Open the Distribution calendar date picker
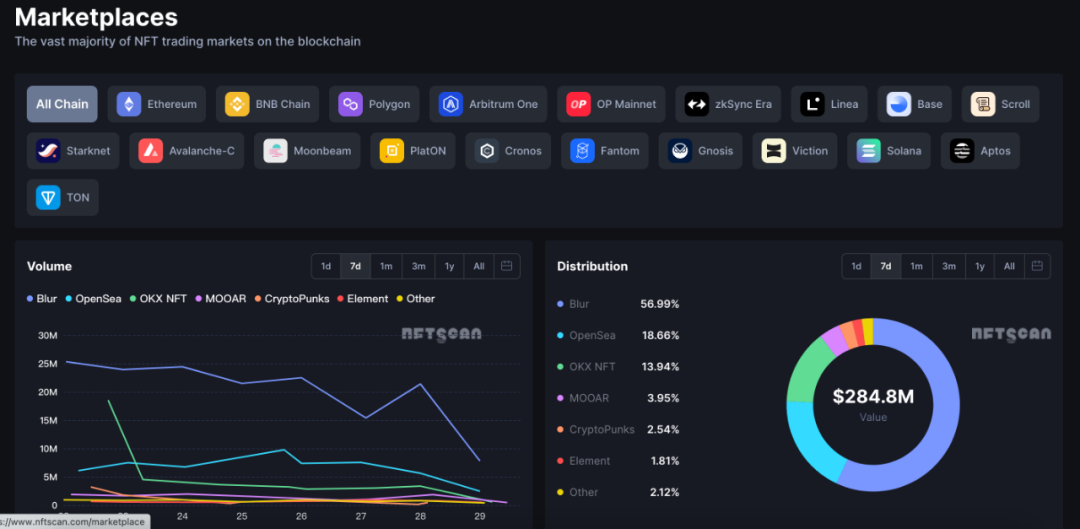Viewport: 1080px width, 529px height. click(x=1037, y=266)
